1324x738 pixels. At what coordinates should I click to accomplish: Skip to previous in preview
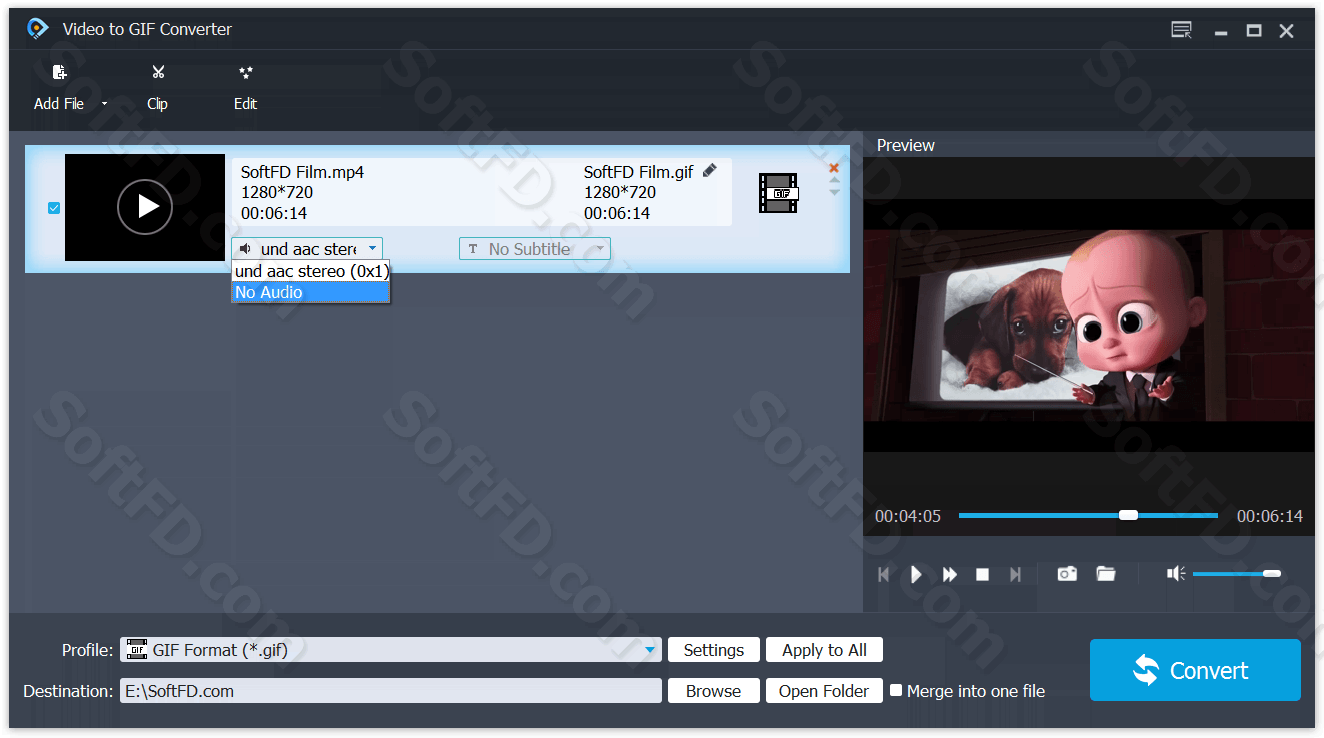(x=883, y=574)
